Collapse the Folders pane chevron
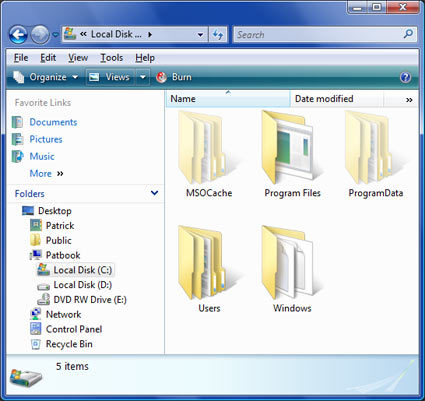This screenshot has height=401, width=425. coord(154,193)
